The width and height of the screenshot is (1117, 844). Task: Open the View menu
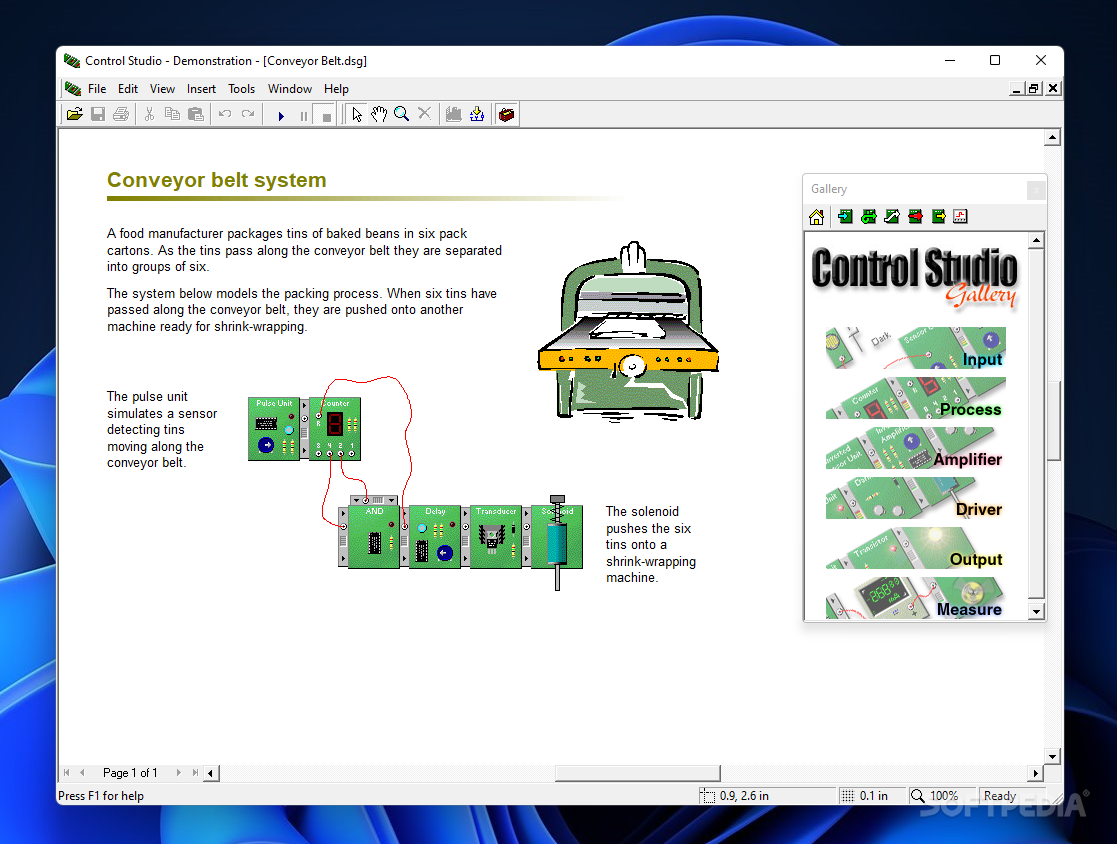point(162,89)
